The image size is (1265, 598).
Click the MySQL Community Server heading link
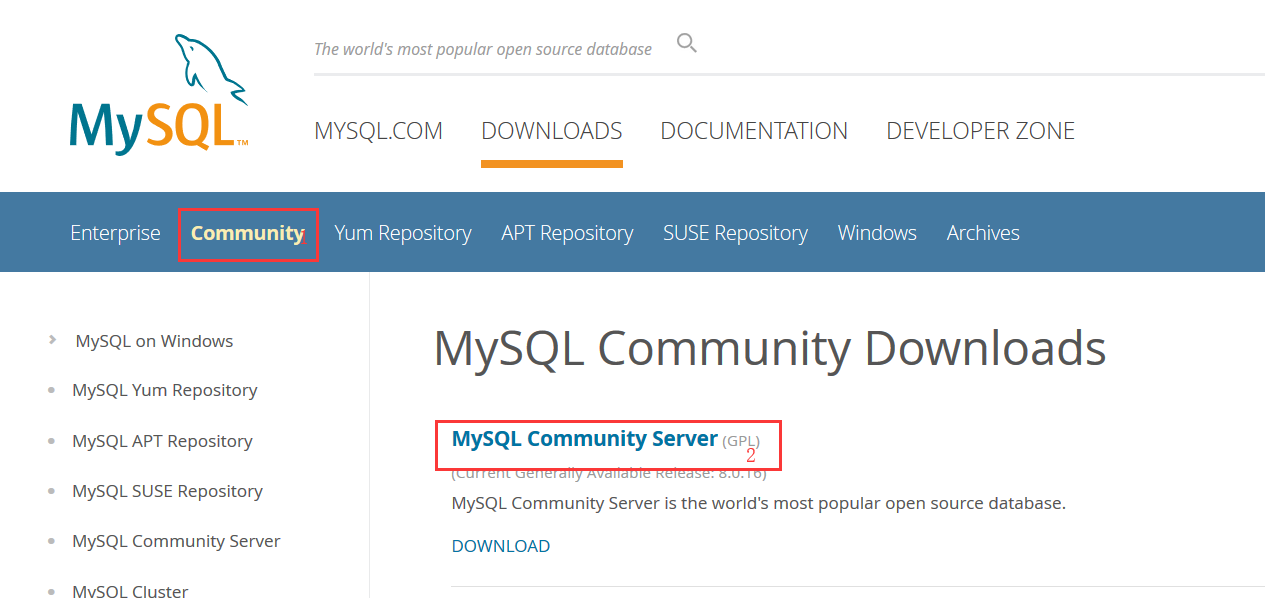click(x=585, y=439)
